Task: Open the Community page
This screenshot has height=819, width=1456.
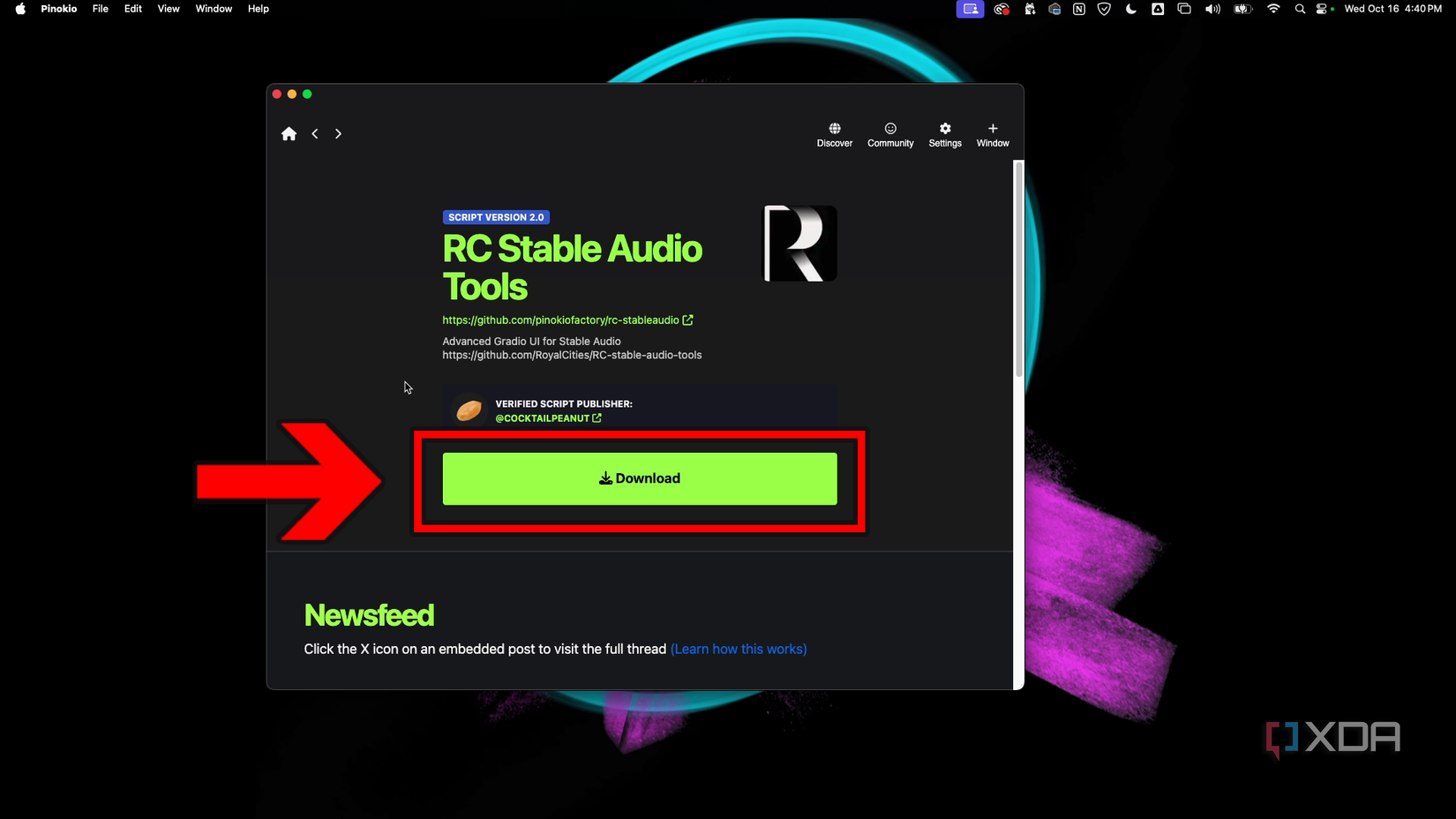Action: 890,135
